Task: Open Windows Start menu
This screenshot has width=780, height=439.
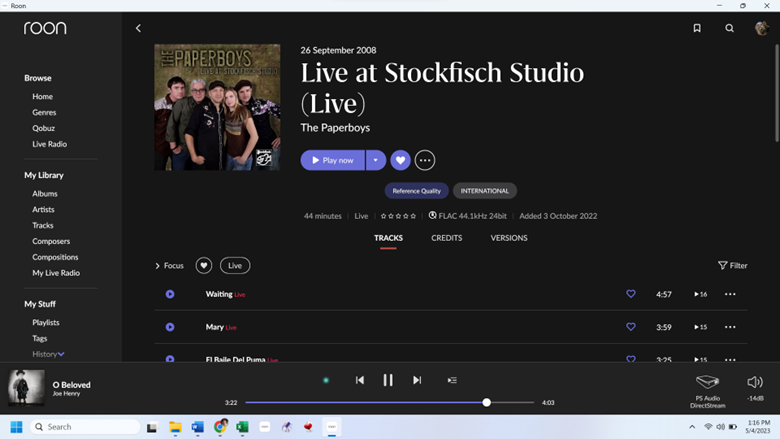Action: point(16,427)
